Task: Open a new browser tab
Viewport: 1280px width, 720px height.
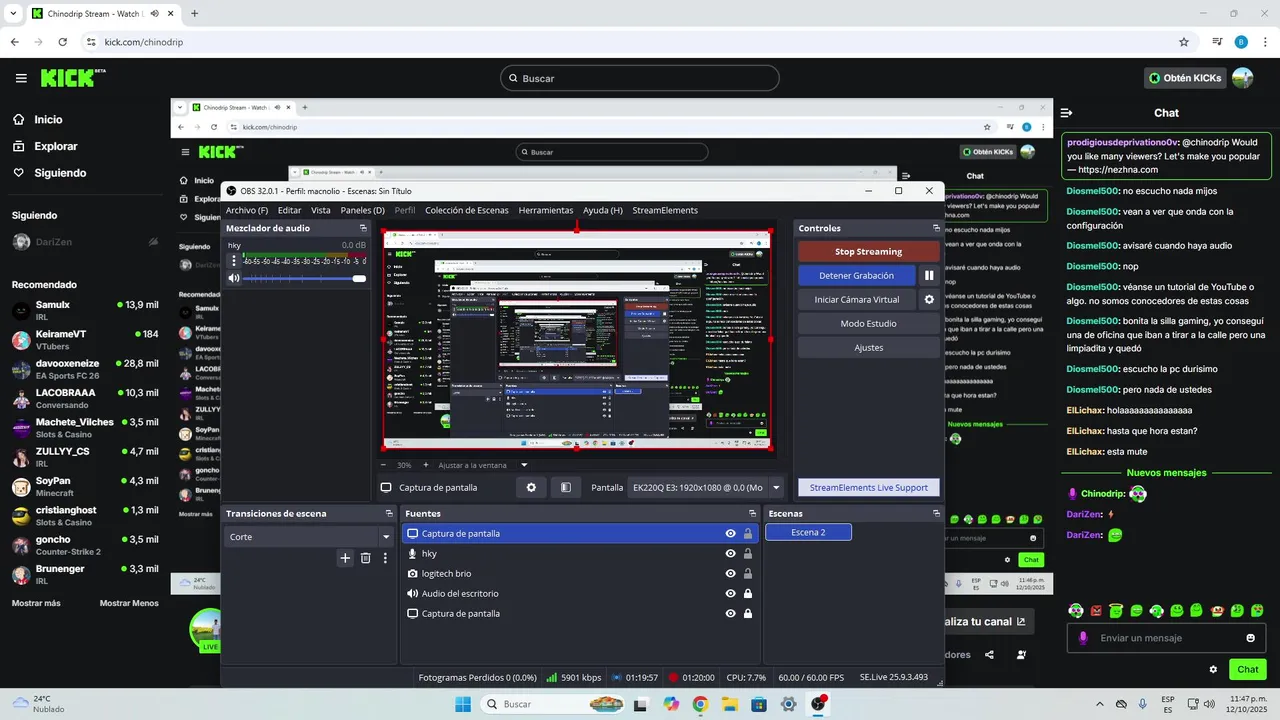Action: [194, 14]
